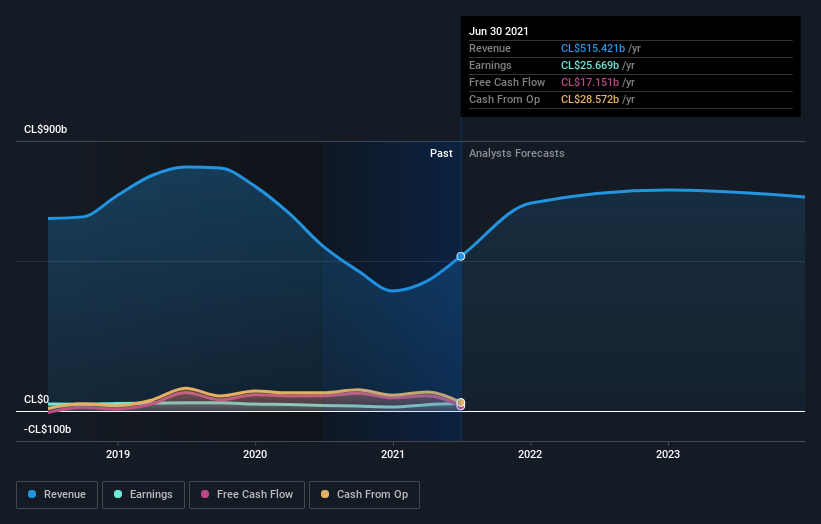
Task: Select the 2019 x-axis label
Action: pyautogui.click(x=118, y=454)
